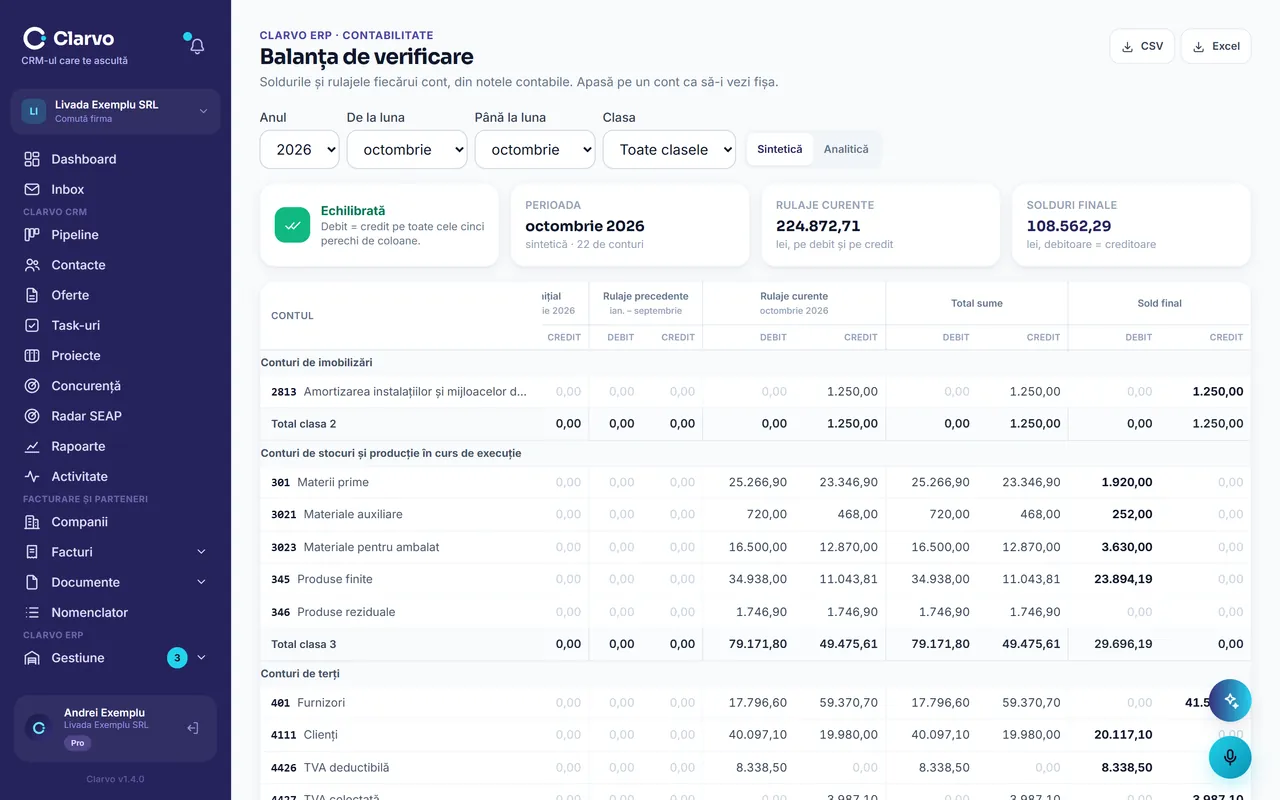Open notifications bell icon

pyautogui.click(x=197, y=46)
